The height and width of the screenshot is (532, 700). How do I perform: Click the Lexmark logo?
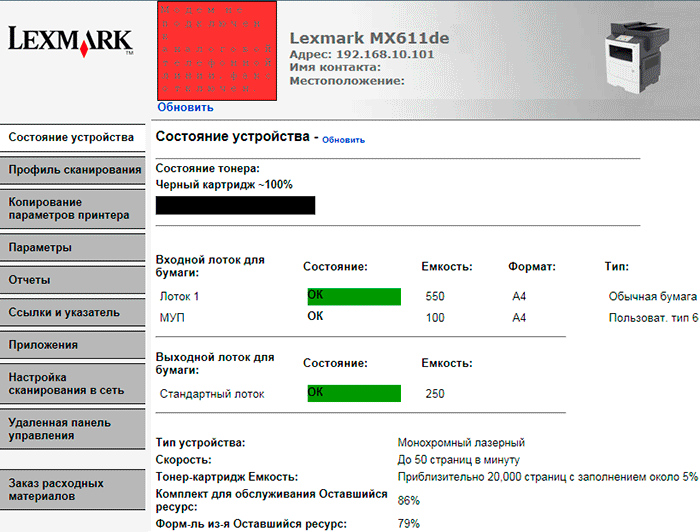[x=71, y=42]
